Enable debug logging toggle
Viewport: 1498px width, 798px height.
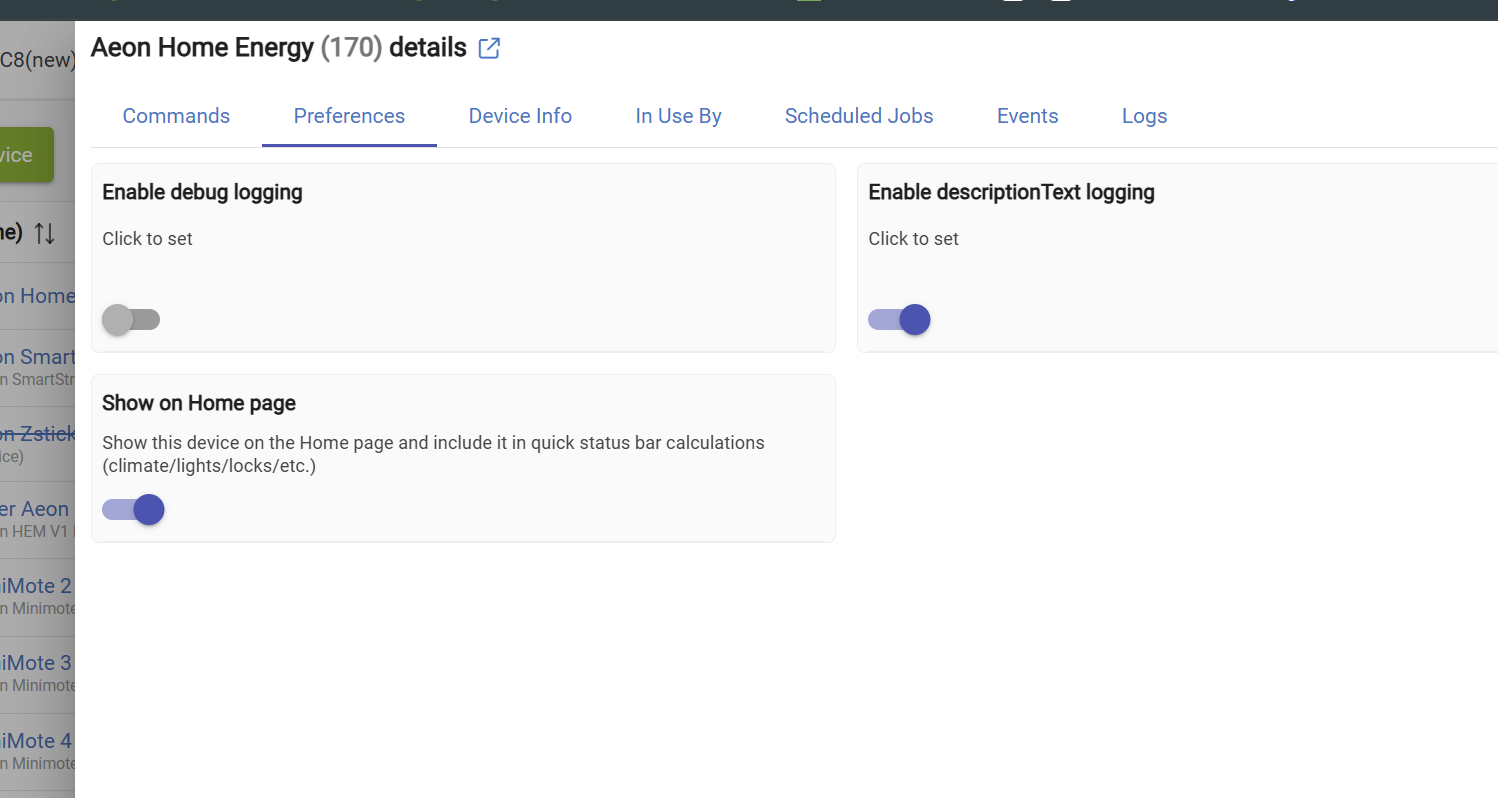131,320
